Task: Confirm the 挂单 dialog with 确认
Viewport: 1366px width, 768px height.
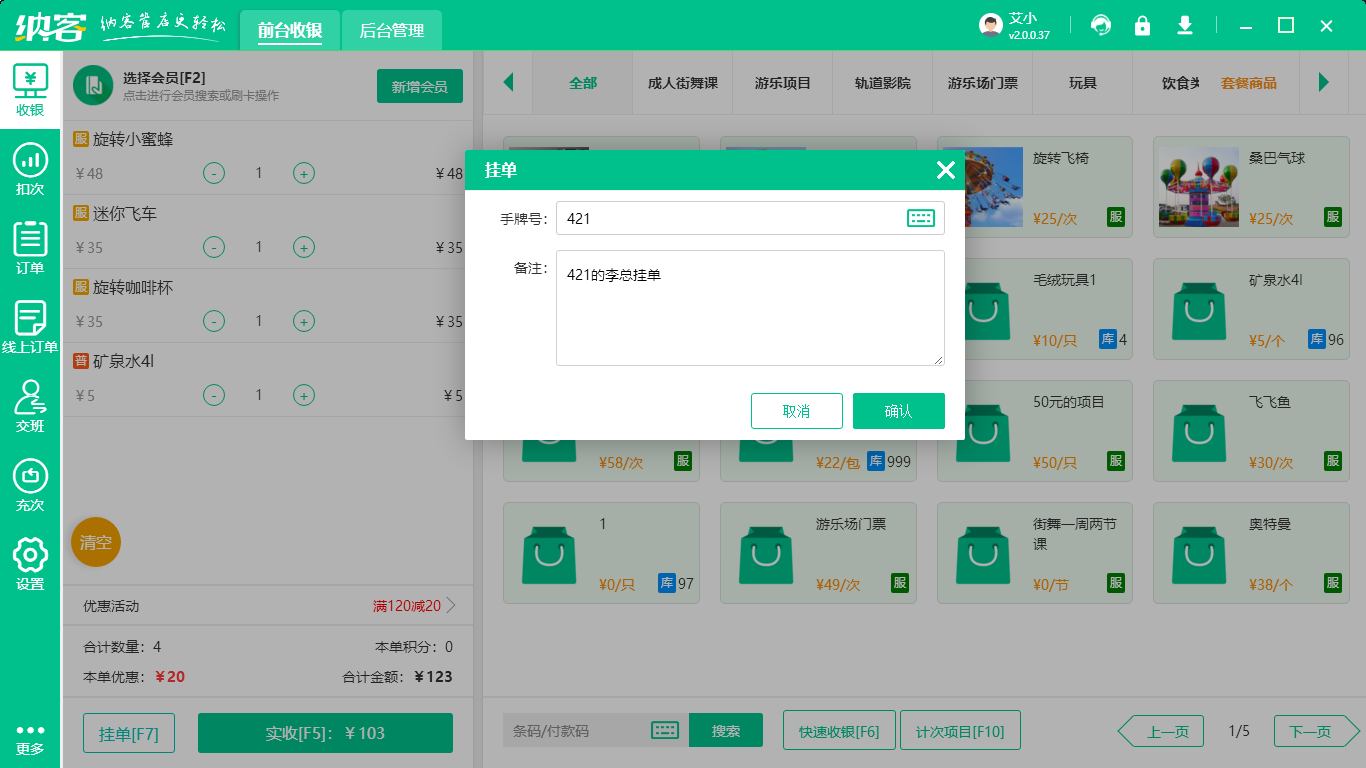Action: pyautogui.click(x=898, y=411)
